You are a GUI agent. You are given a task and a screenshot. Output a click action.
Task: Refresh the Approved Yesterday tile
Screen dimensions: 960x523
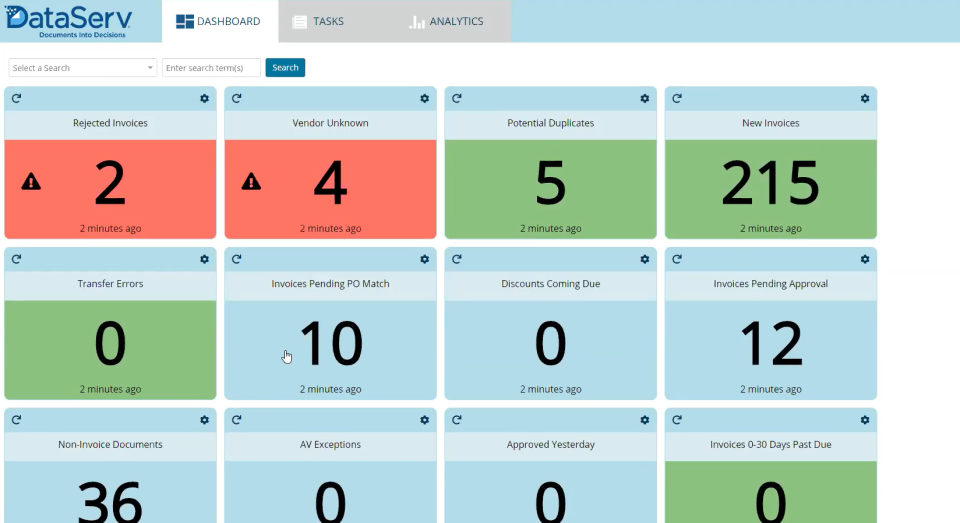pos(457,420)
